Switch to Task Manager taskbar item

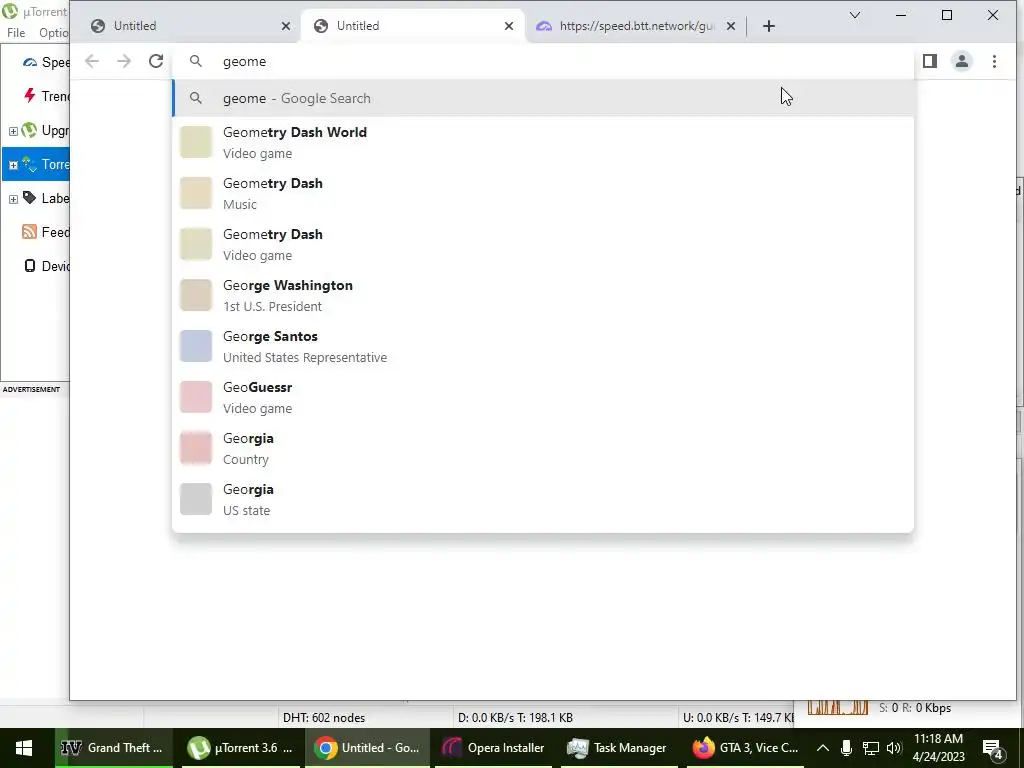click(617, 748)
